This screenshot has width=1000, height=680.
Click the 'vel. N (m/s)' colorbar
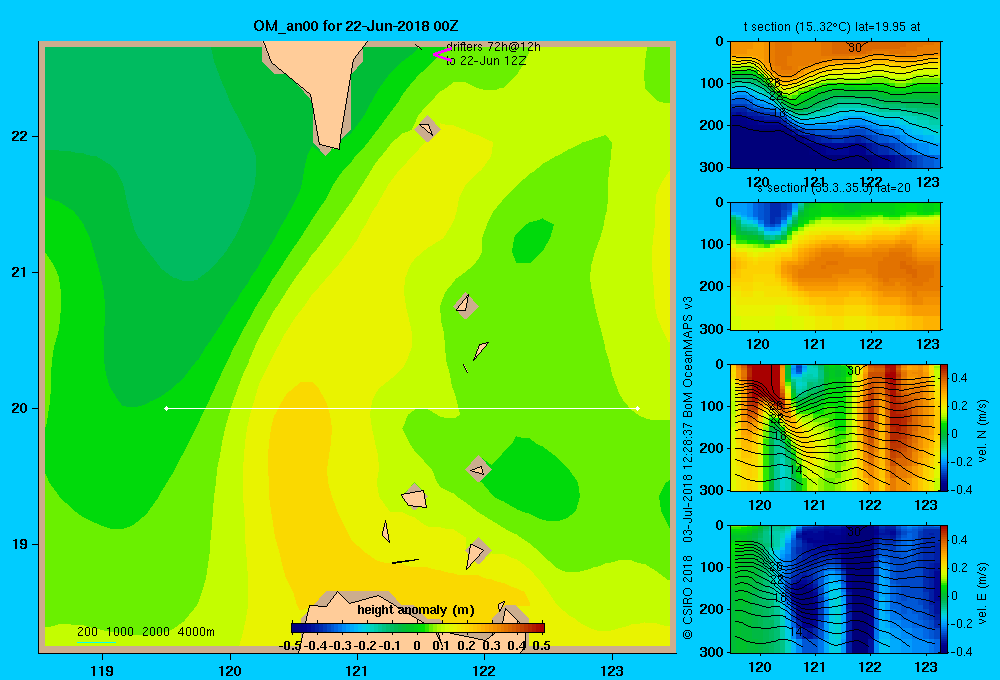click(x=945, y=427)
